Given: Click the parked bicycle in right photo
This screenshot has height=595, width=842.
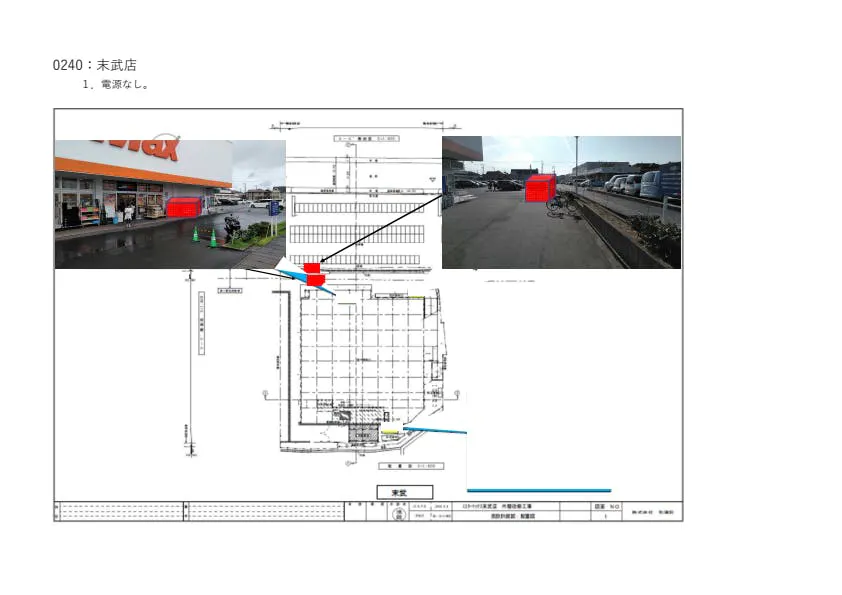Looking at the screenshot, I should tap(560, 203).
